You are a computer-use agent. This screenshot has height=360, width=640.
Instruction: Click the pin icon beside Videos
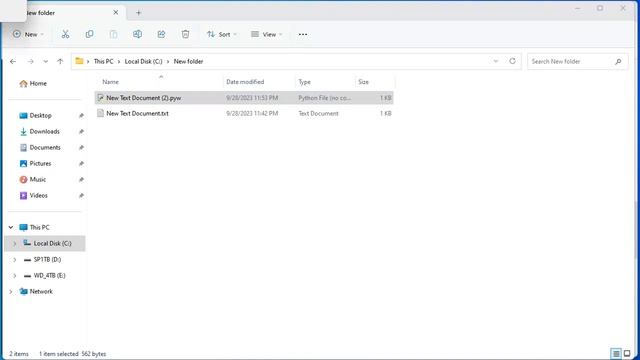click(x=81, y=196)
